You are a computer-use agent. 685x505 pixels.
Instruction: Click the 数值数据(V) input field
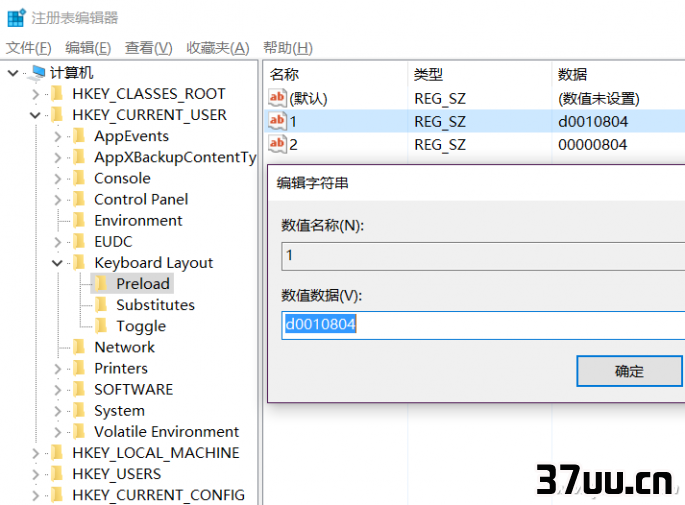[483, 325]
